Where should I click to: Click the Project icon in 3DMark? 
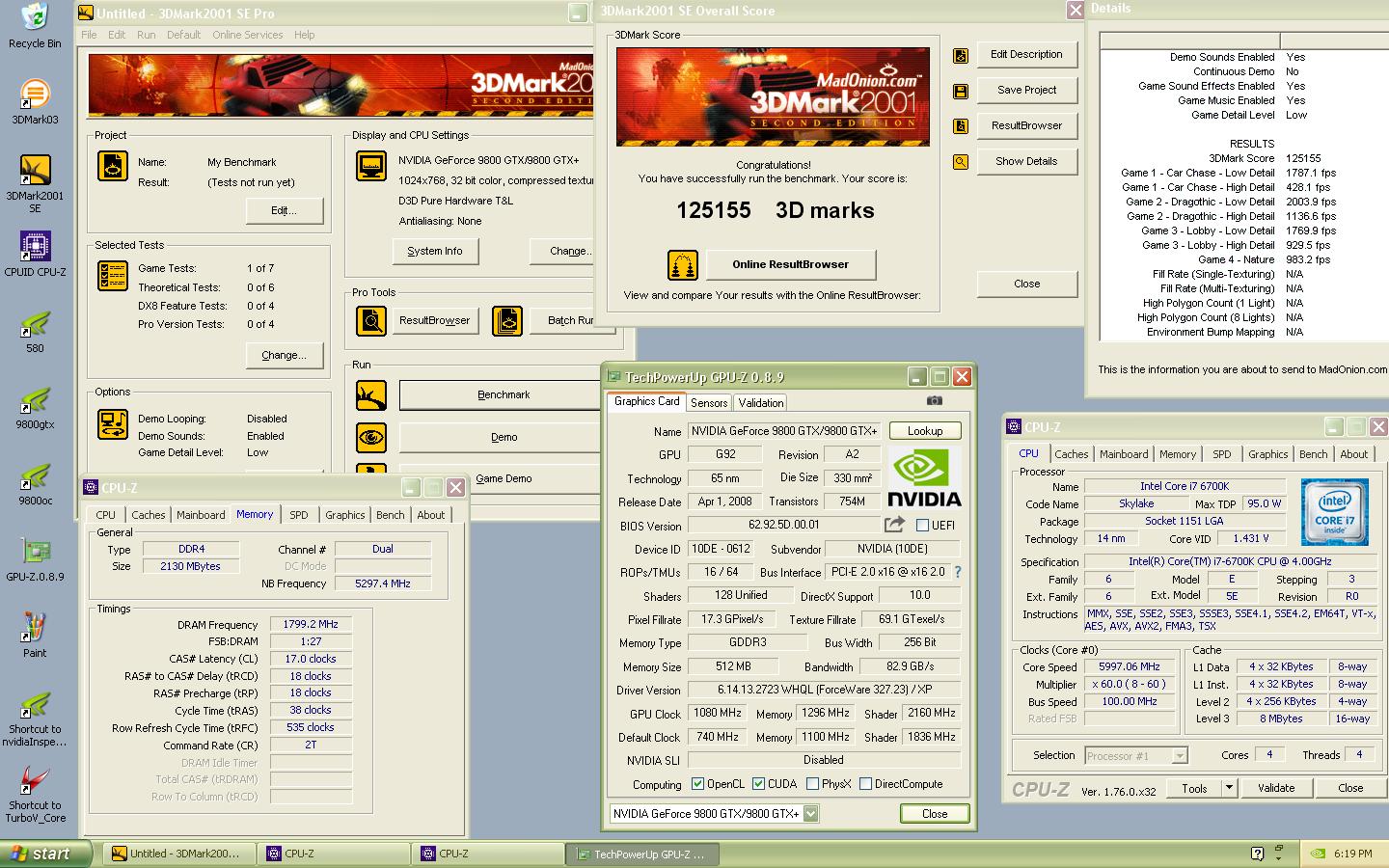113,166
